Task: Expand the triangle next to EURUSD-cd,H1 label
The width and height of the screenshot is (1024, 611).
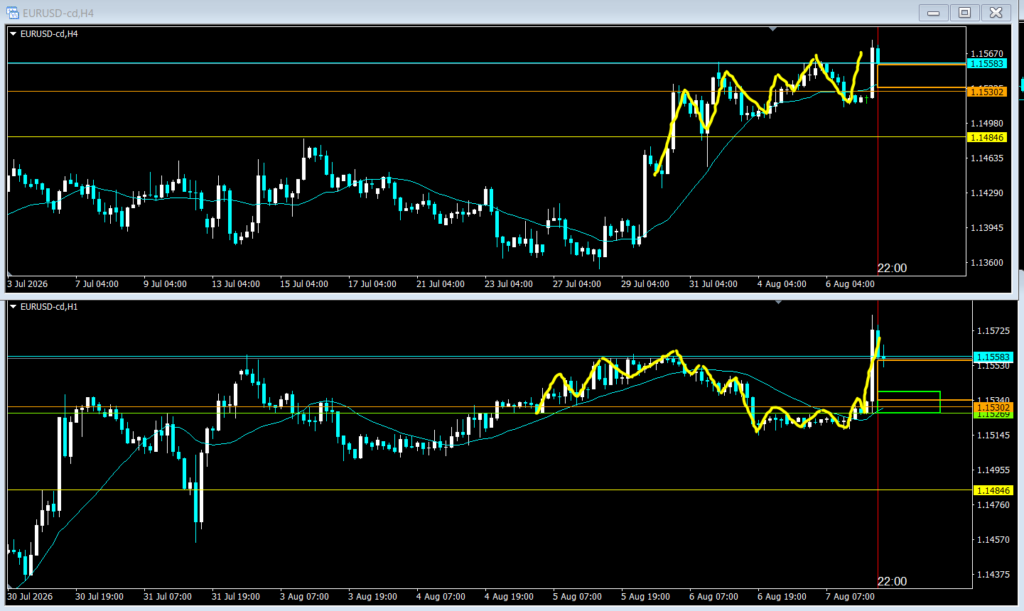Action: (x=13, y=307)
